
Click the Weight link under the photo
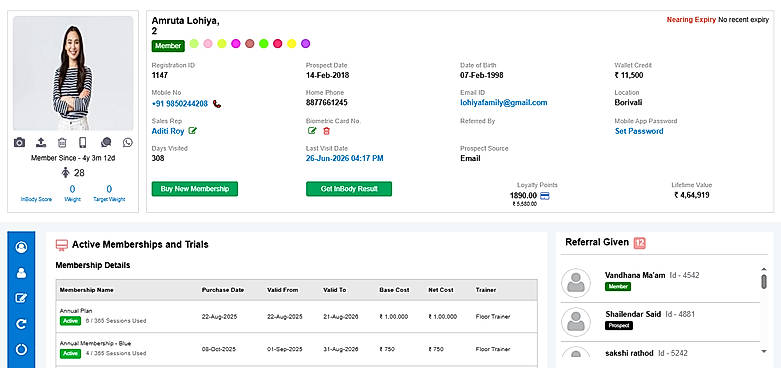click(72, 199)
